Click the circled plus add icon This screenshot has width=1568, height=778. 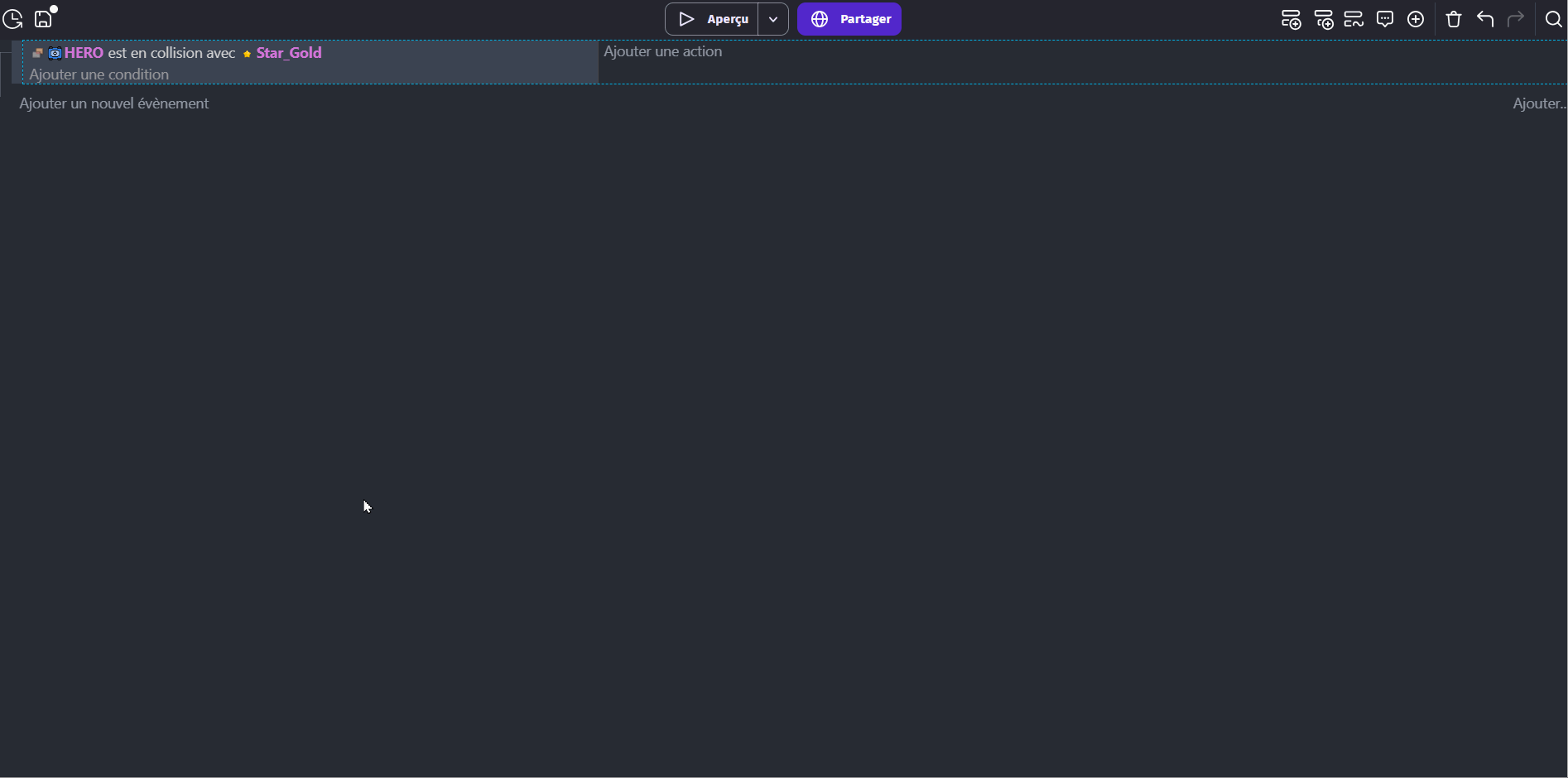pos(1416,19)
